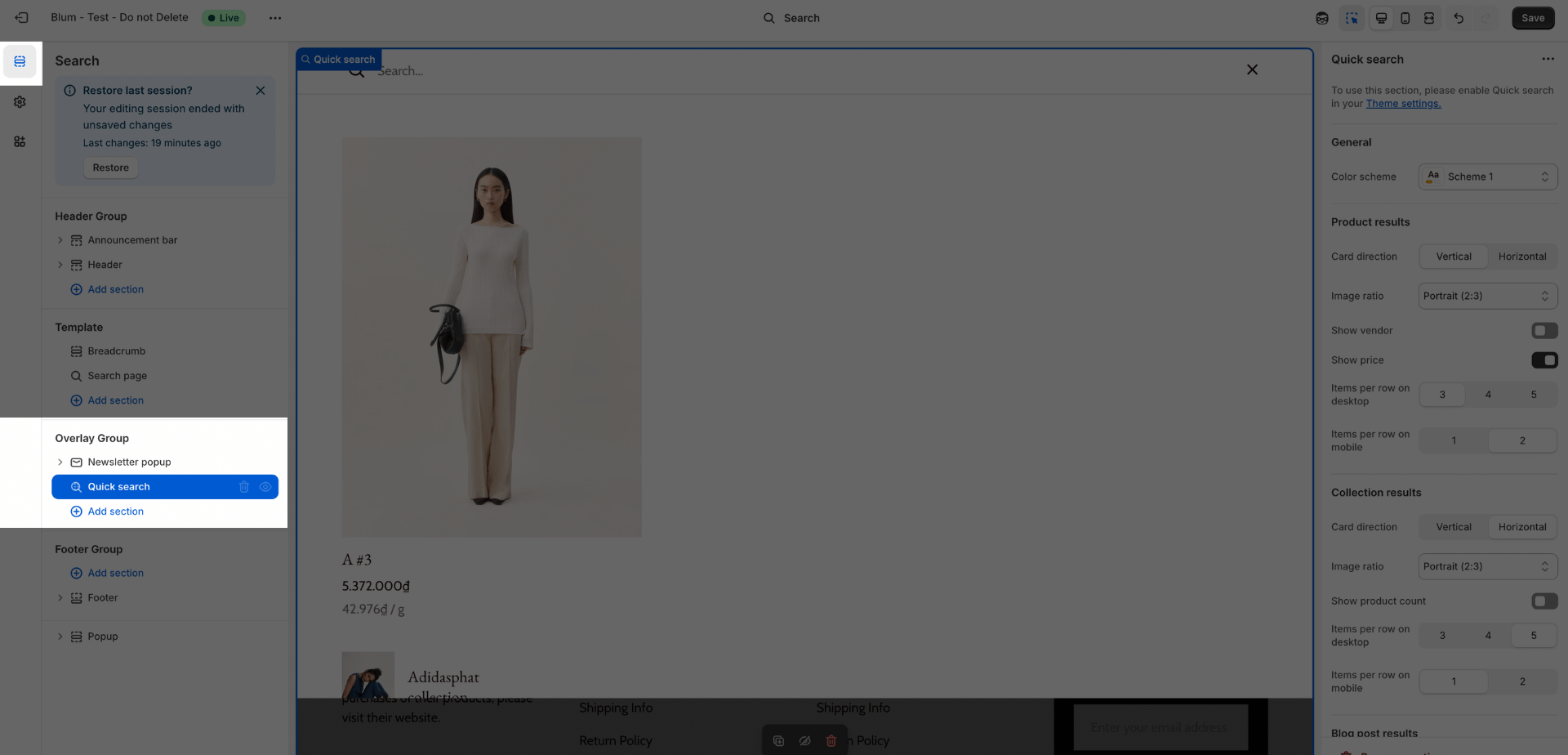The width and height of the screenshot is (1568, 755).
Task: Click the Search input field
Action: (572, 70)
